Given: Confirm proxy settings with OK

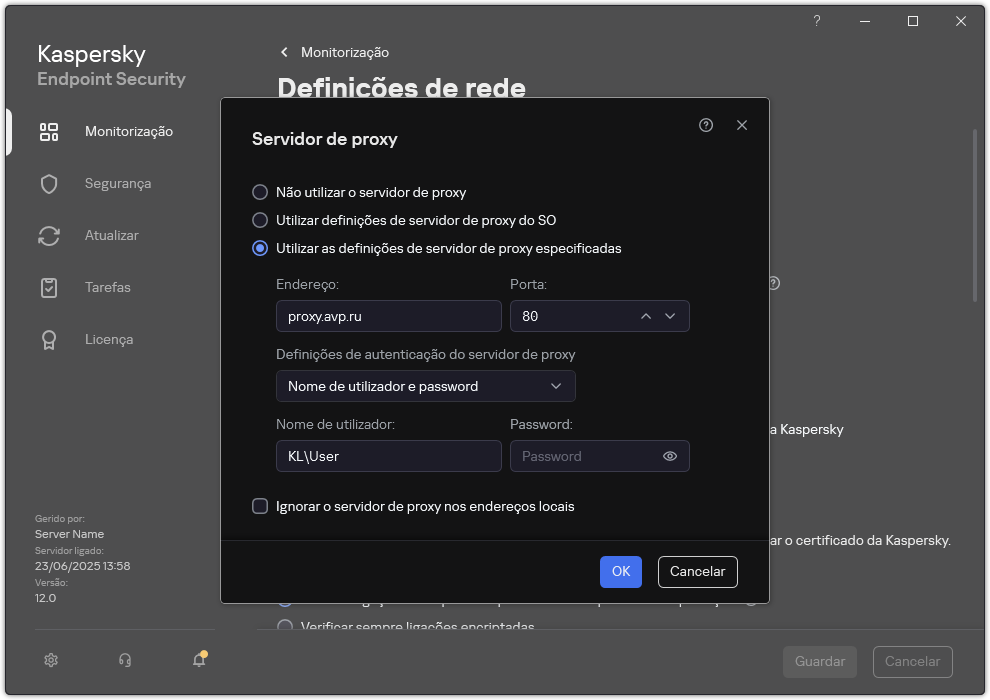Looking at the screenshot, I should coord(620,571).
